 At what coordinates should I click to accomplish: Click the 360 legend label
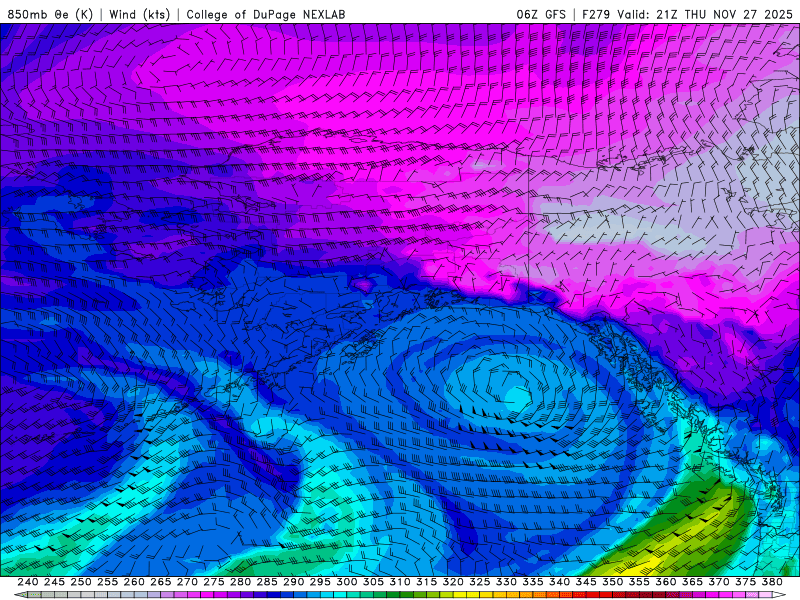[665, 582]
